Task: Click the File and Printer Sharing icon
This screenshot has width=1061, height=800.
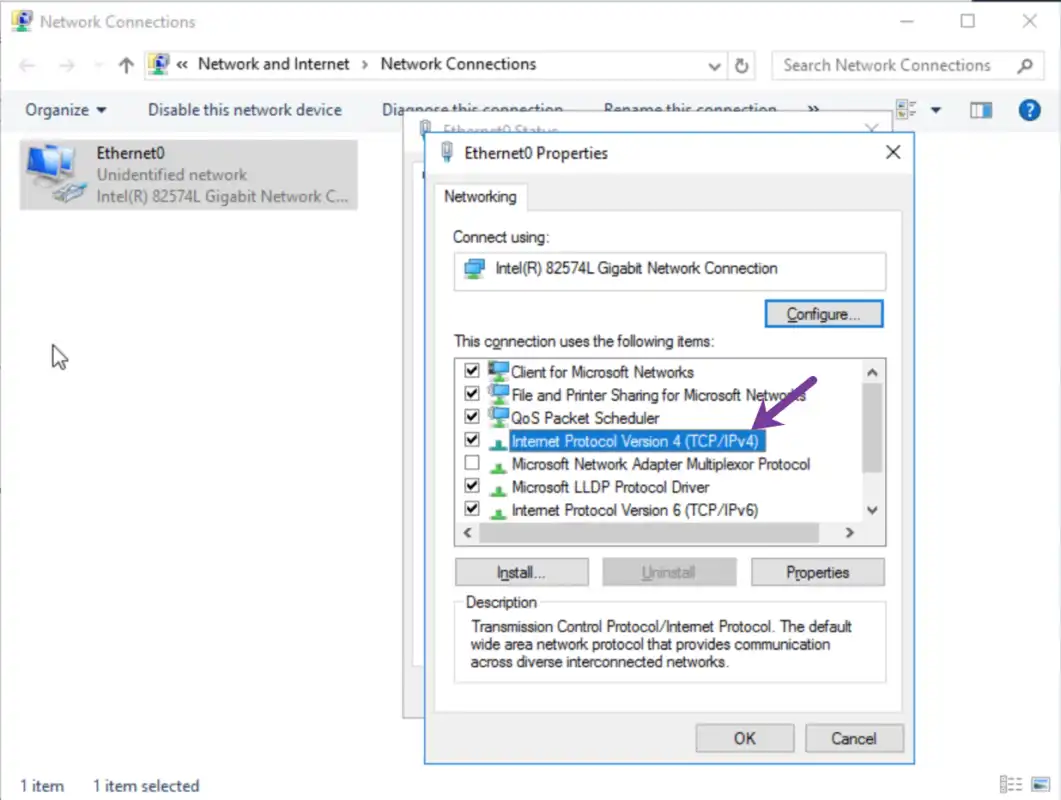Action: pos(498,395)
